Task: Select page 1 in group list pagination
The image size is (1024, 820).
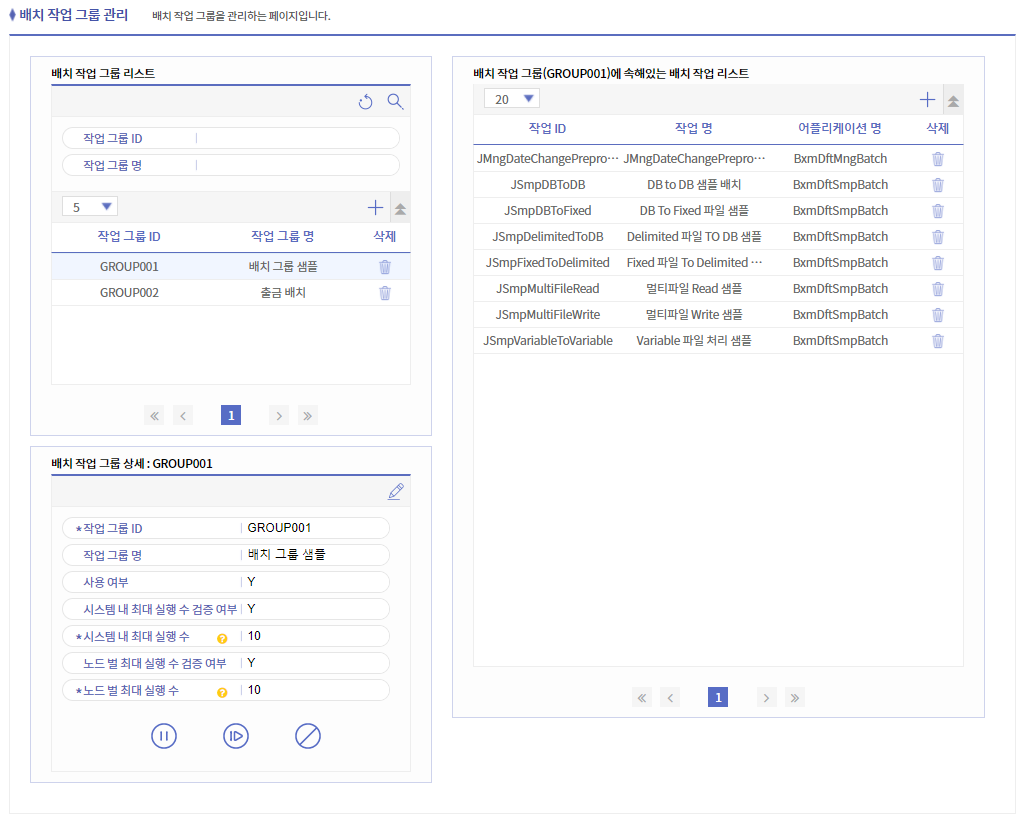Action: tap(231, 415)
